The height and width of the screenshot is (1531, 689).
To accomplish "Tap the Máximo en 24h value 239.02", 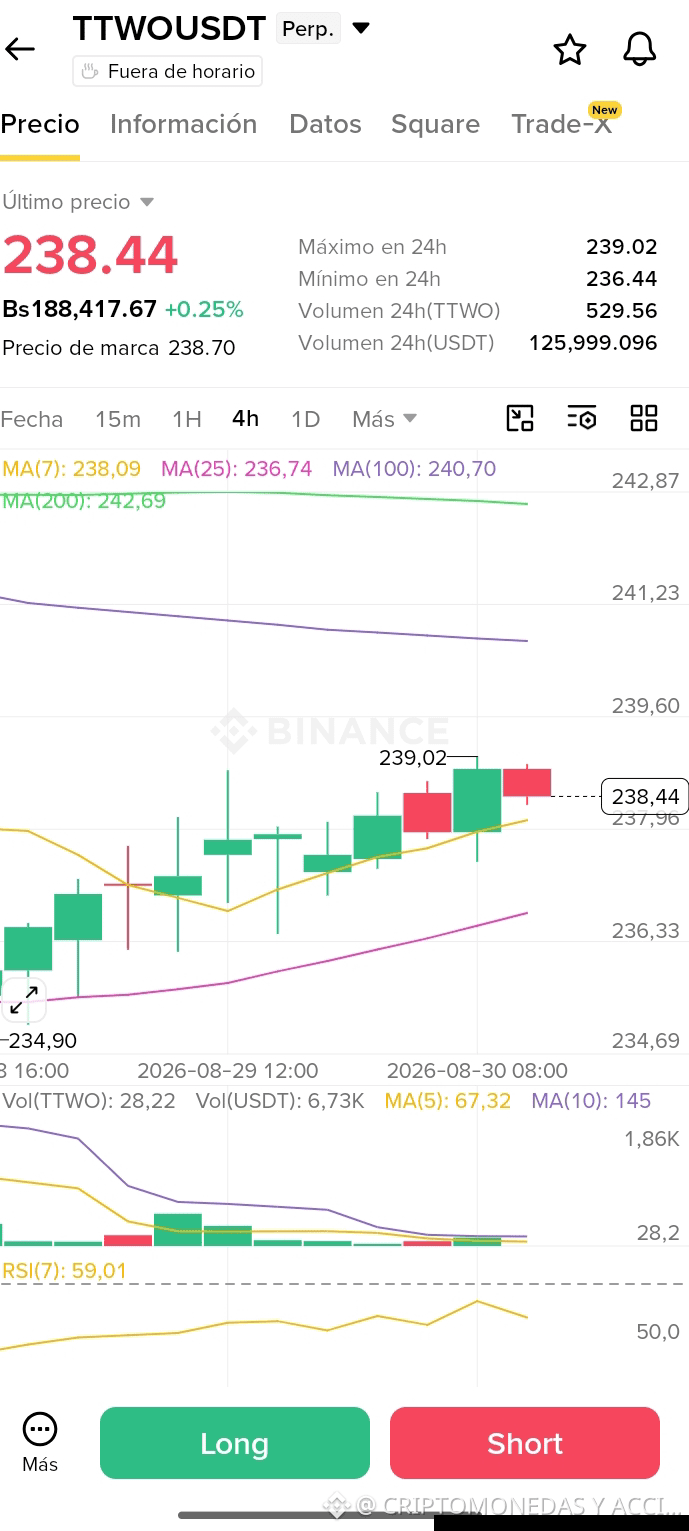I will coord(622,247).
